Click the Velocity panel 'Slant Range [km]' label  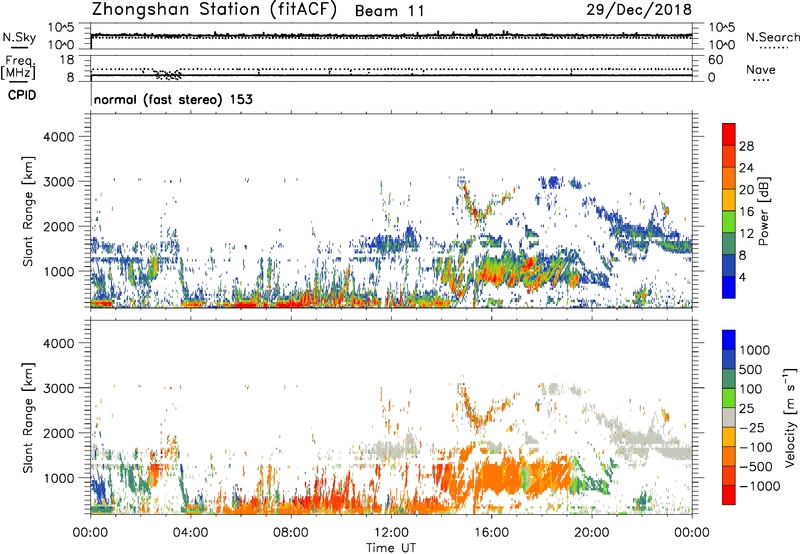tap(28, 417)
